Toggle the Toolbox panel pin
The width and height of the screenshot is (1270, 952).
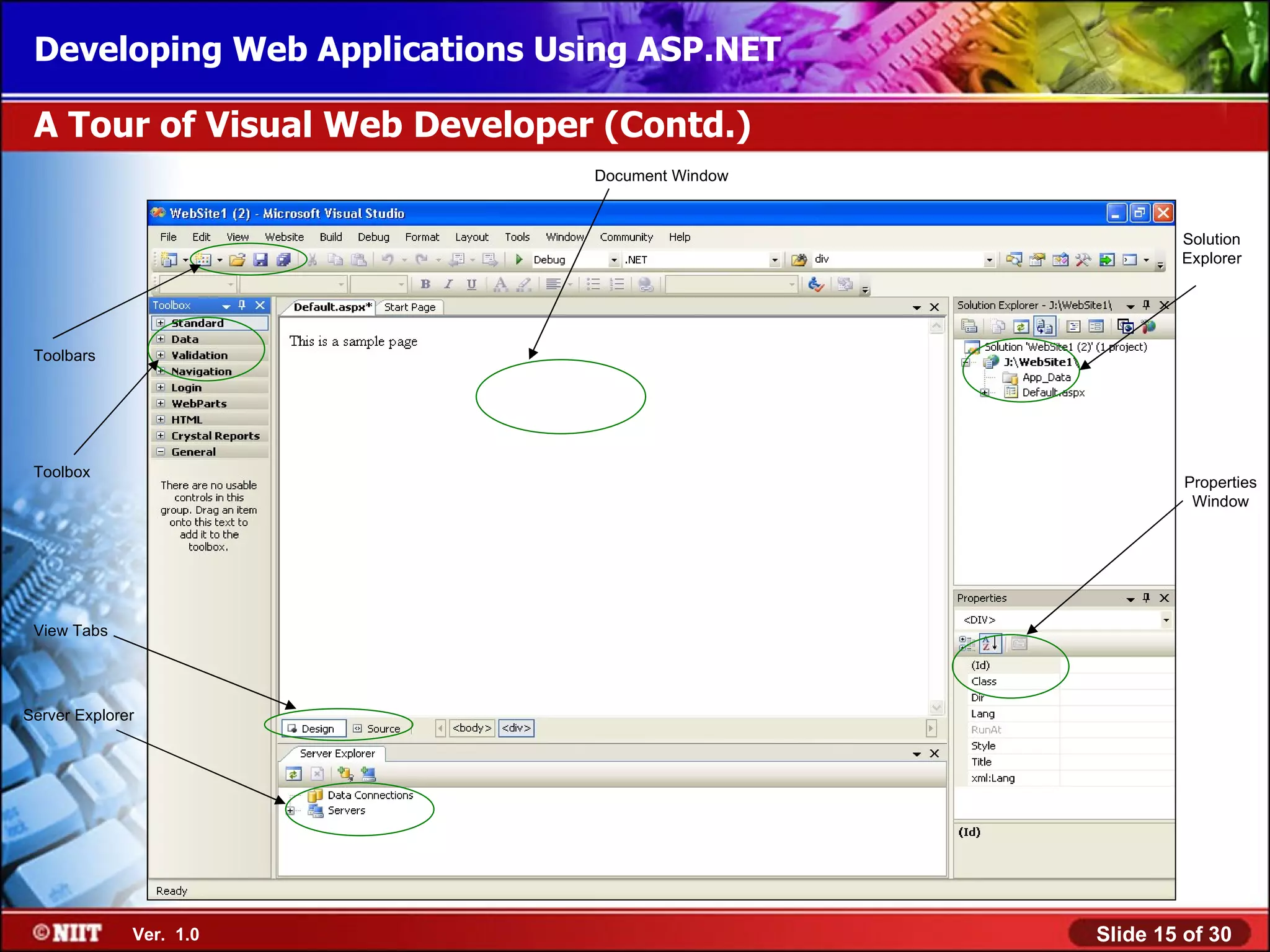tap(242, 305)
